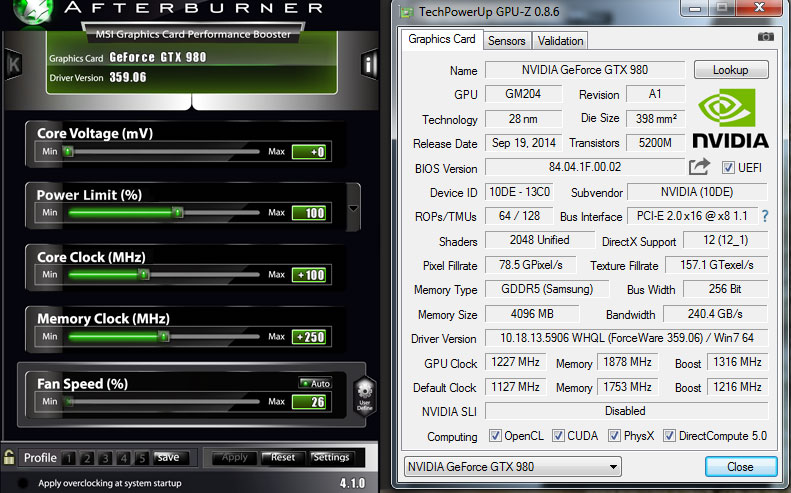The width and height of the screenshot is (791, 493).
Task: Click the startup overclocking indicator icon
Action: (x=23, y=483)
